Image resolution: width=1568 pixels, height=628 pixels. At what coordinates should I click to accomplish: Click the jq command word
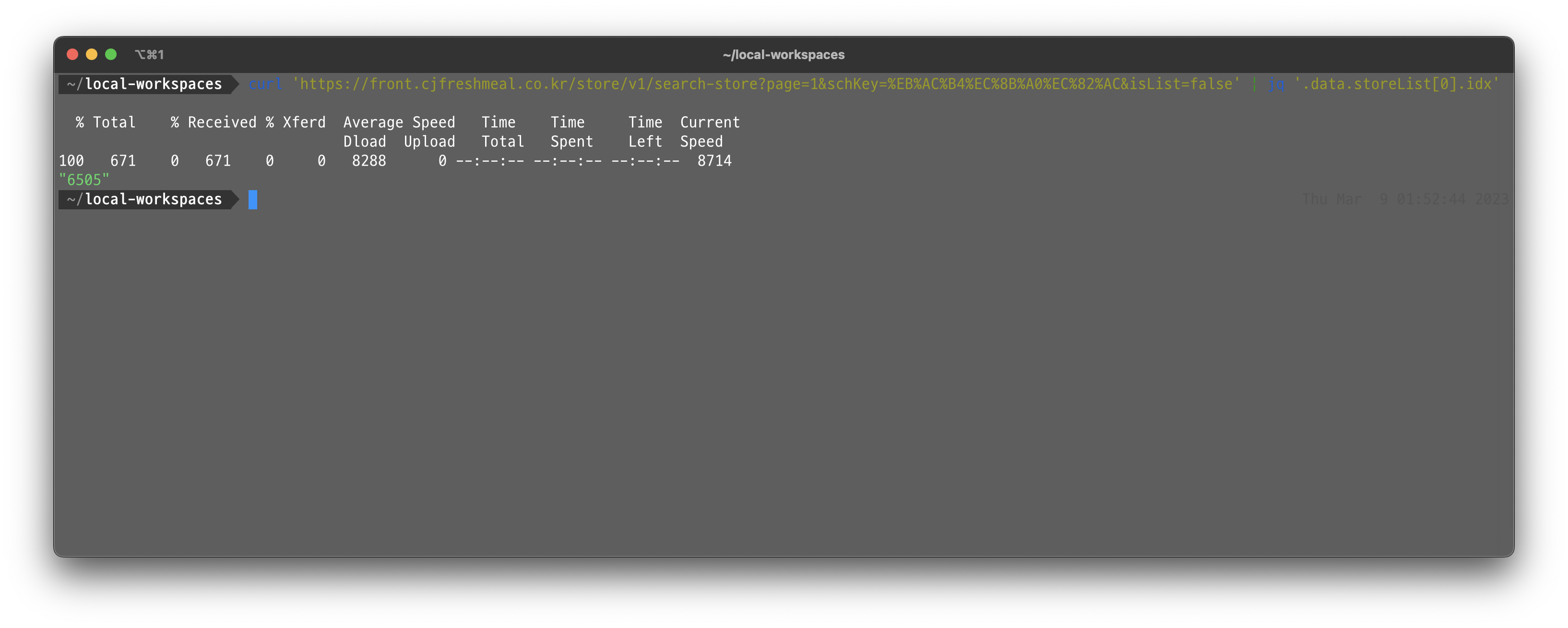tap(1276, 84)
